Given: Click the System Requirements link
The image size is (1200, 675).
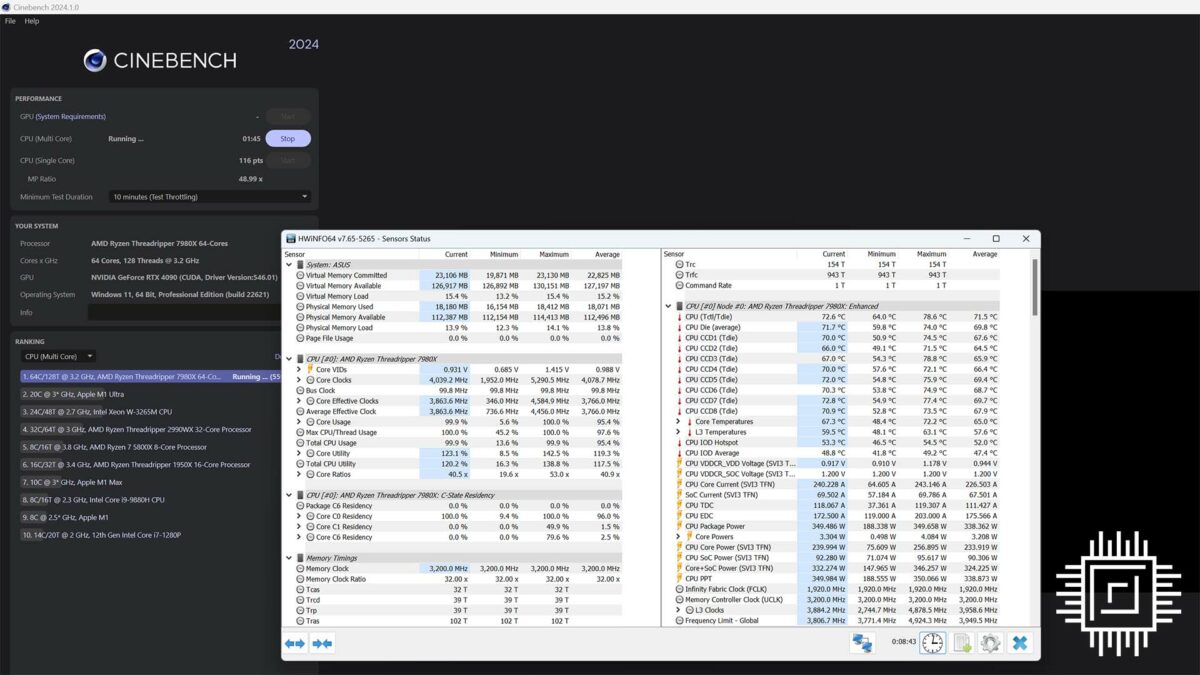Looking at the screenshot, I should tap(70, 117).
